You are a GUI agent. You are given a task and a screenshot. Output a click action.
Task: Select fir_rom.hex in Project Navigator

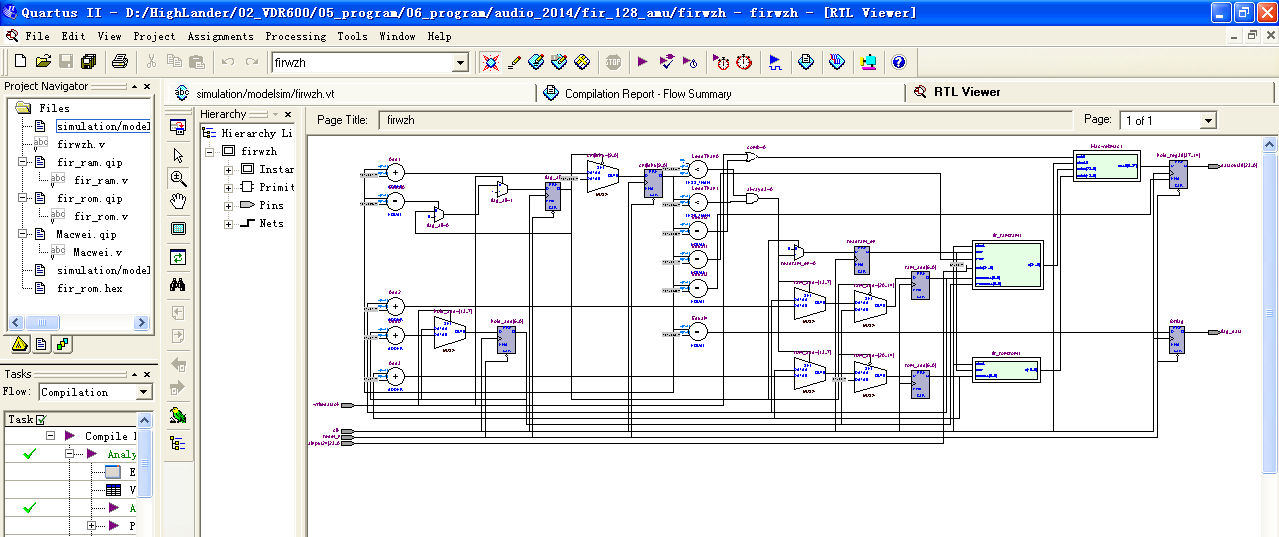[89, 288]
